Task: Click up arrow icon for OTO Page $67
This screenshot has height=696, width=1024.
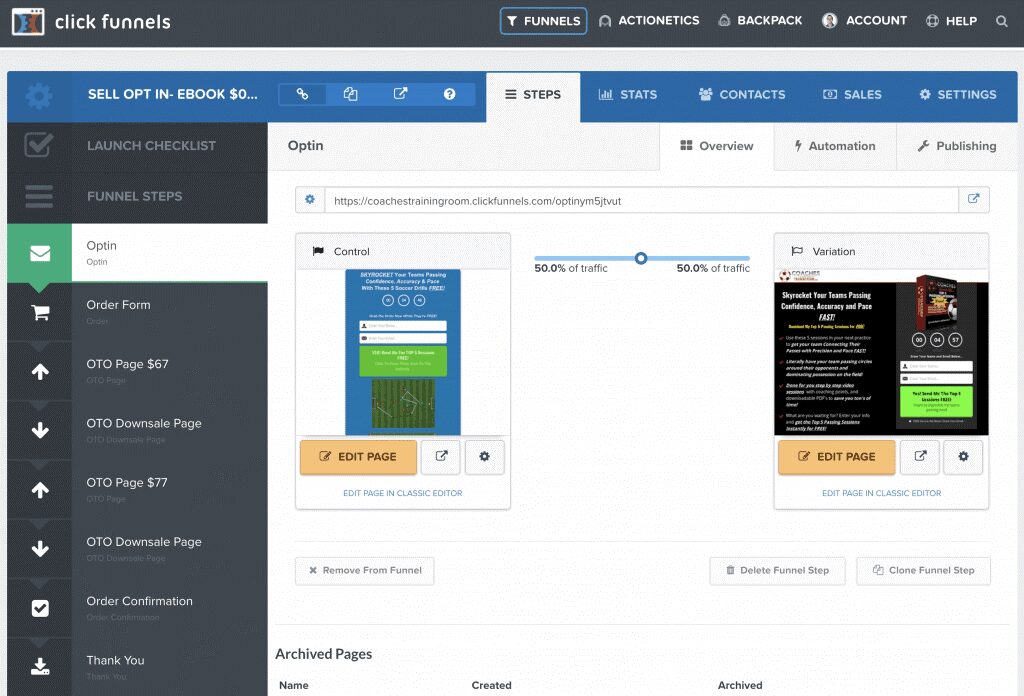Action: (x=40, y=372)
